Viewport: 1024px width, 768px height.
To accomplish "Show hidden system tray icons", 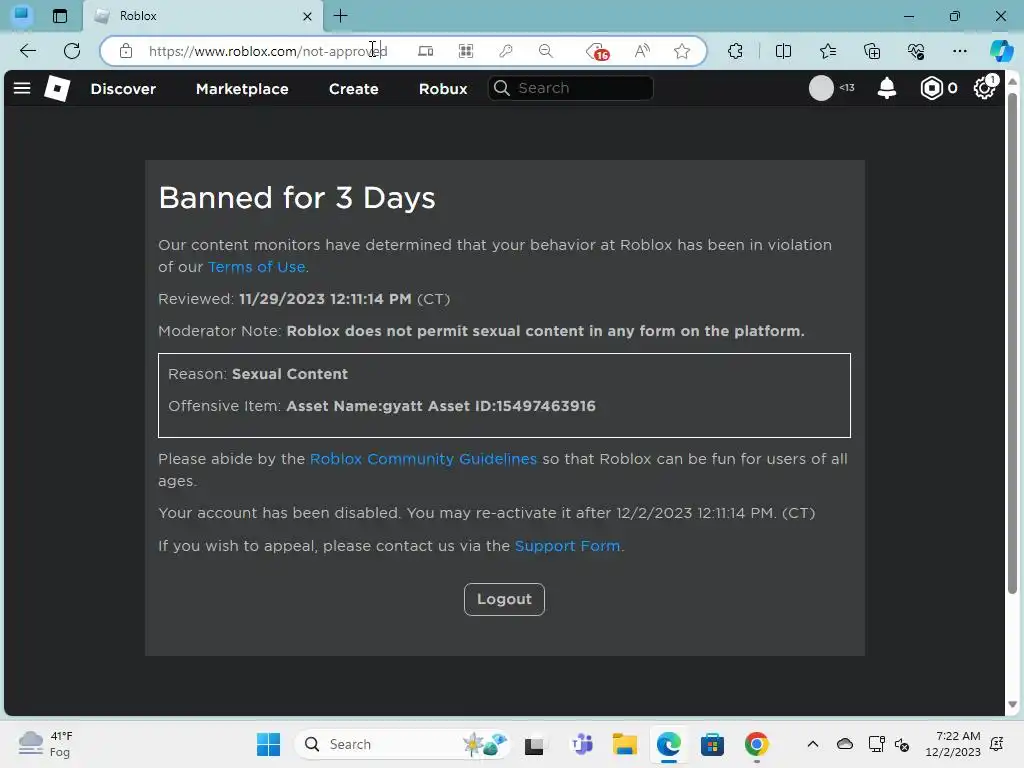I will pos(812,744).
